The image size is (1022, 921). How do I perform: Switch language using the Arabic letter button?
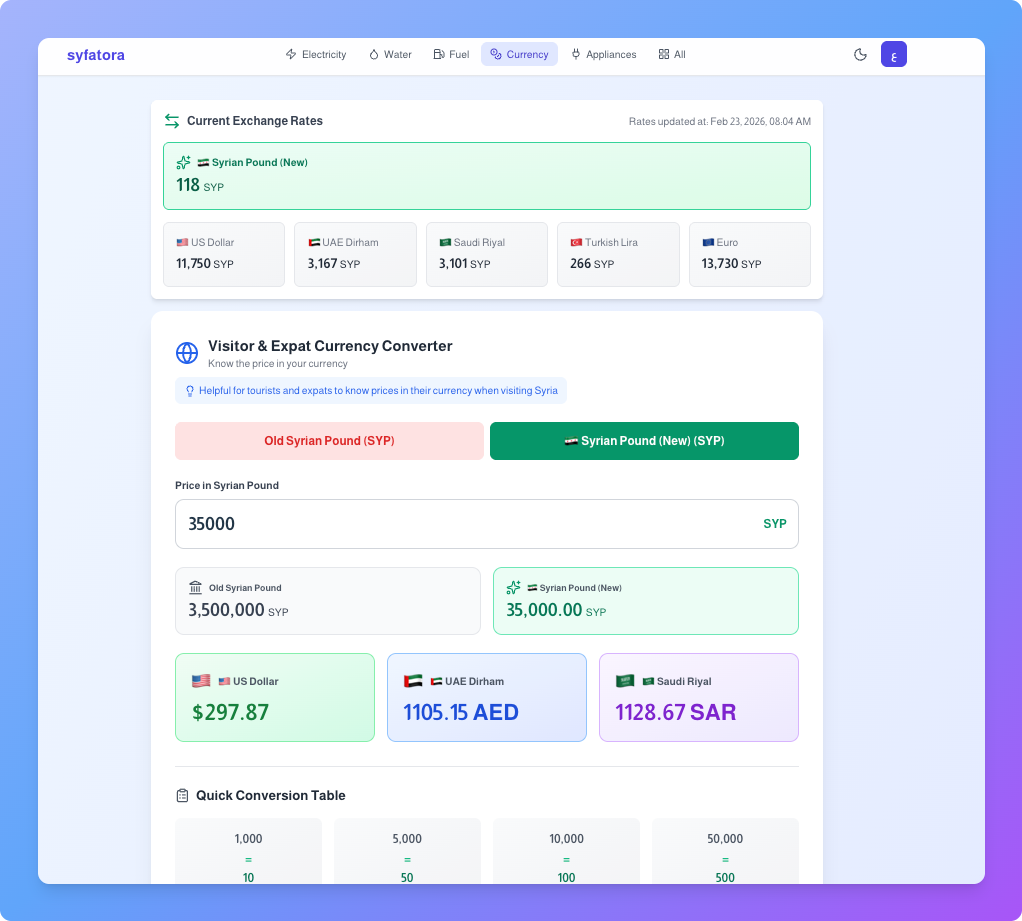click(x=893, y=55)
